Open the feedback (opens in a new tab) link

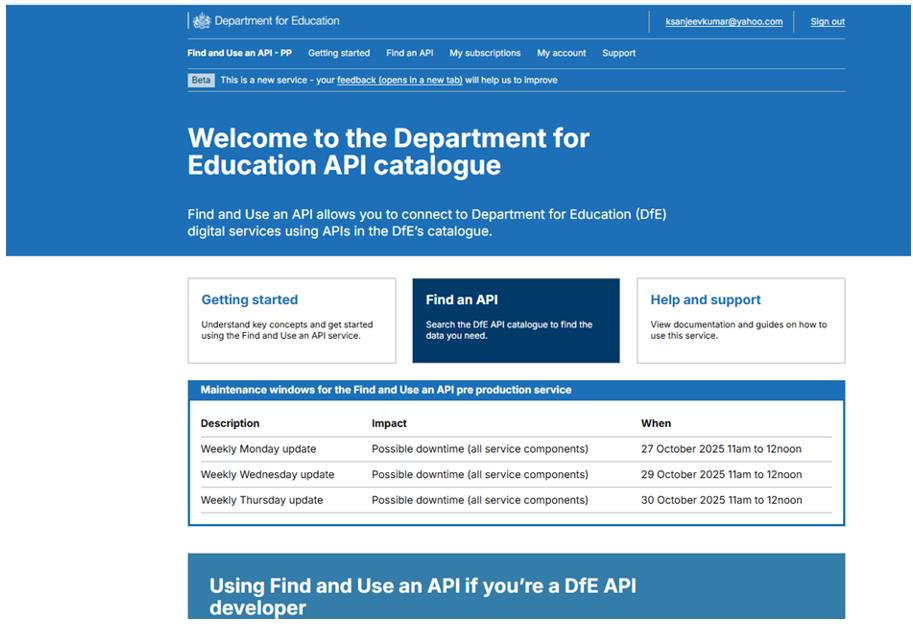(399, 80)
